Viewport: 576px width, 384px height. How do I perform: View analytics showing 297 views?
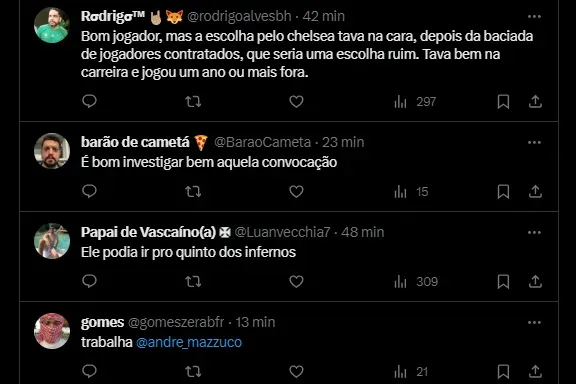click(415, 102)
